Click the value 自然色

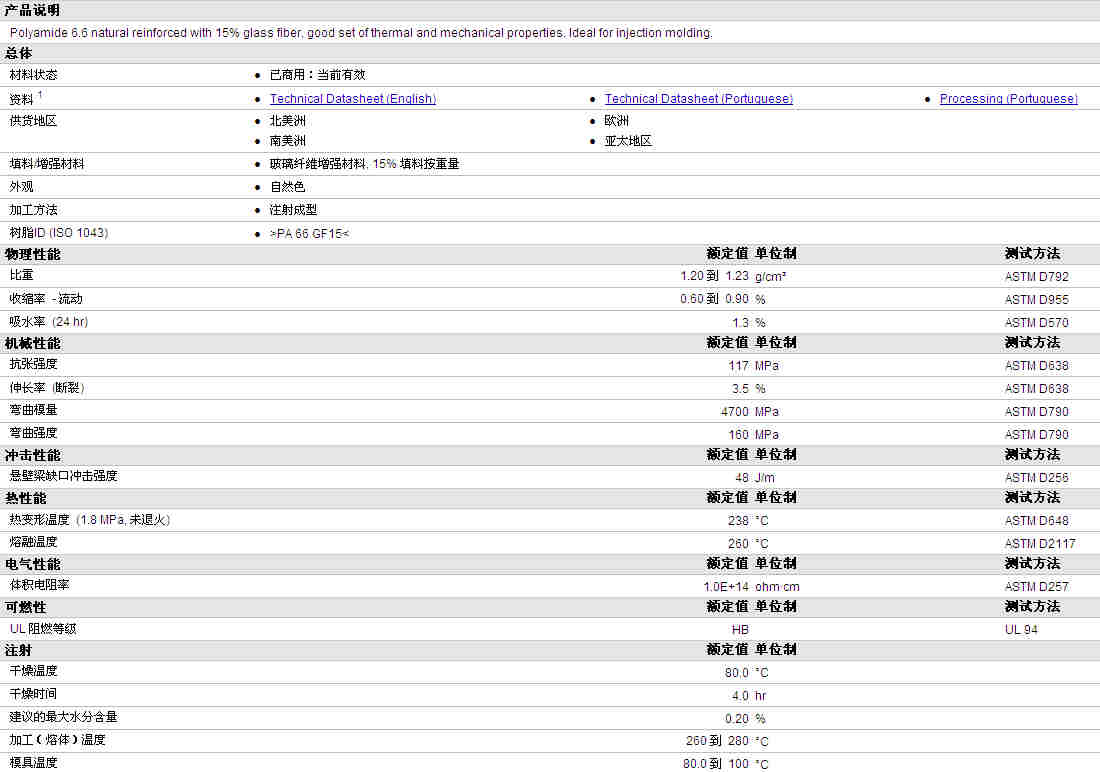click(288, 187)
